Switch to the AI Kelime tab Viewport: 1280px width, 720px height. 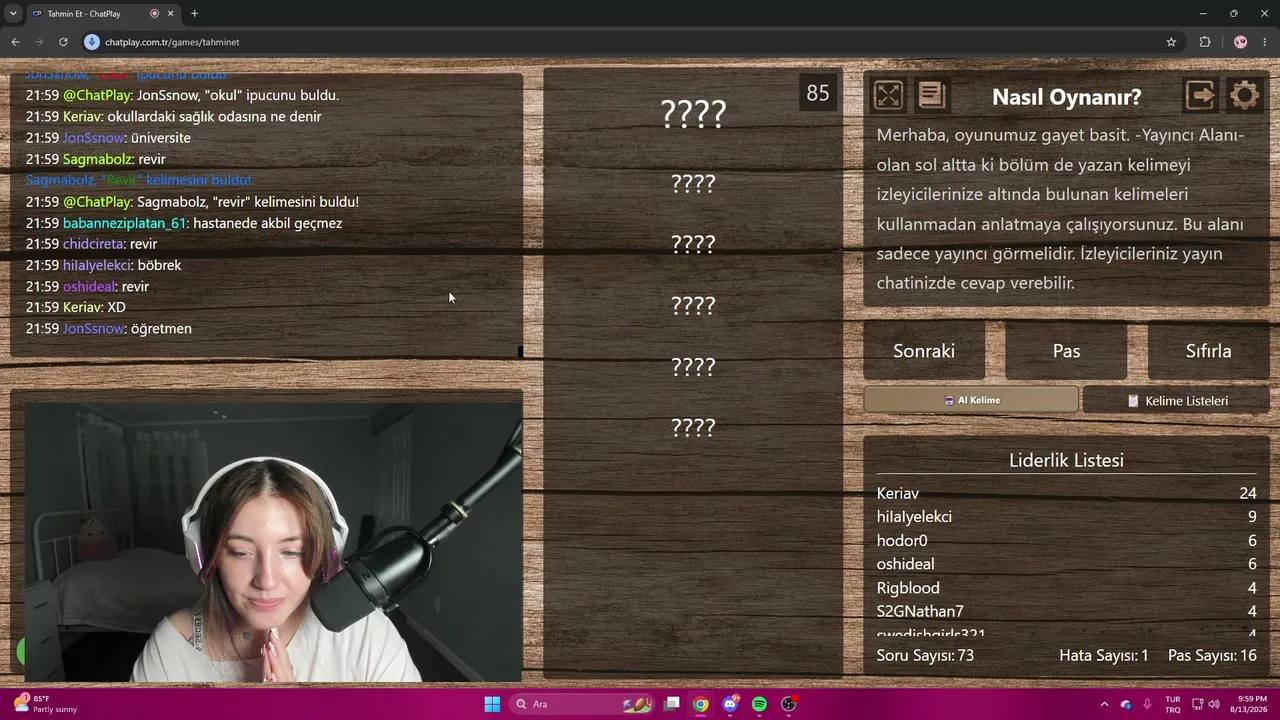pos(971,400)
